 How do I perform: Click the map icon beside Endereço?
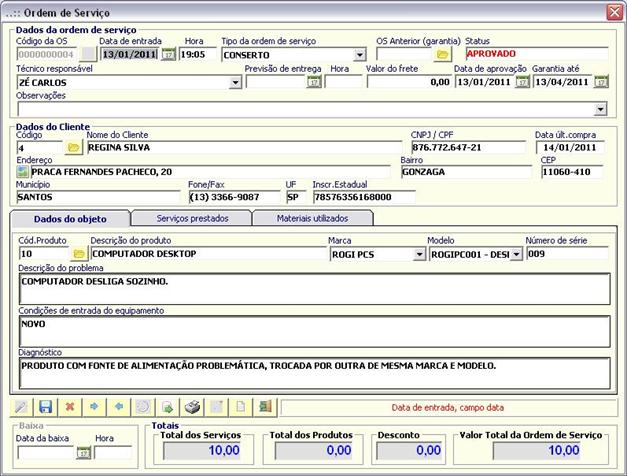coord(23,172)
